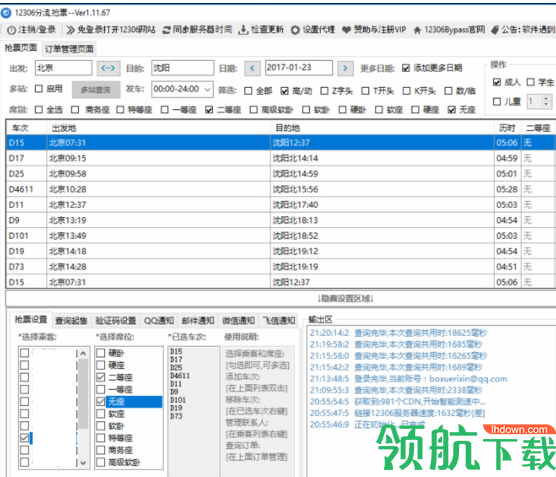Switch to 抢票页面 tab
Viewport: 556px width, 477px height.
pos(21,48)
